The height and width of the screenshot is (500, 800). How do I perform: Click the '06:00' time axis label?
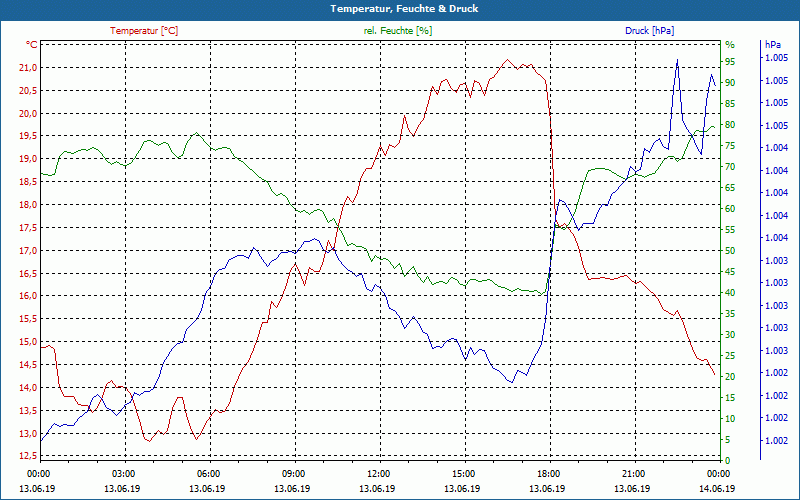(208, 473)
